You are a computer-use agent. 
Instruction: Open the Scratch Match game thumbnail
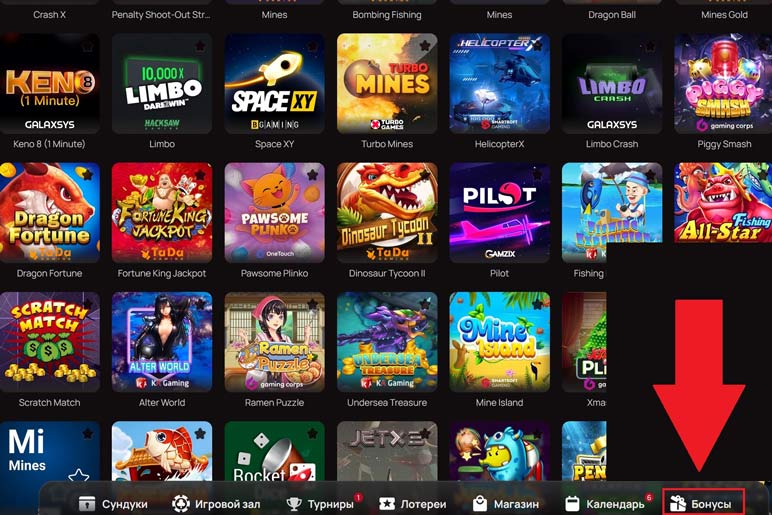[x=50, y=342]
